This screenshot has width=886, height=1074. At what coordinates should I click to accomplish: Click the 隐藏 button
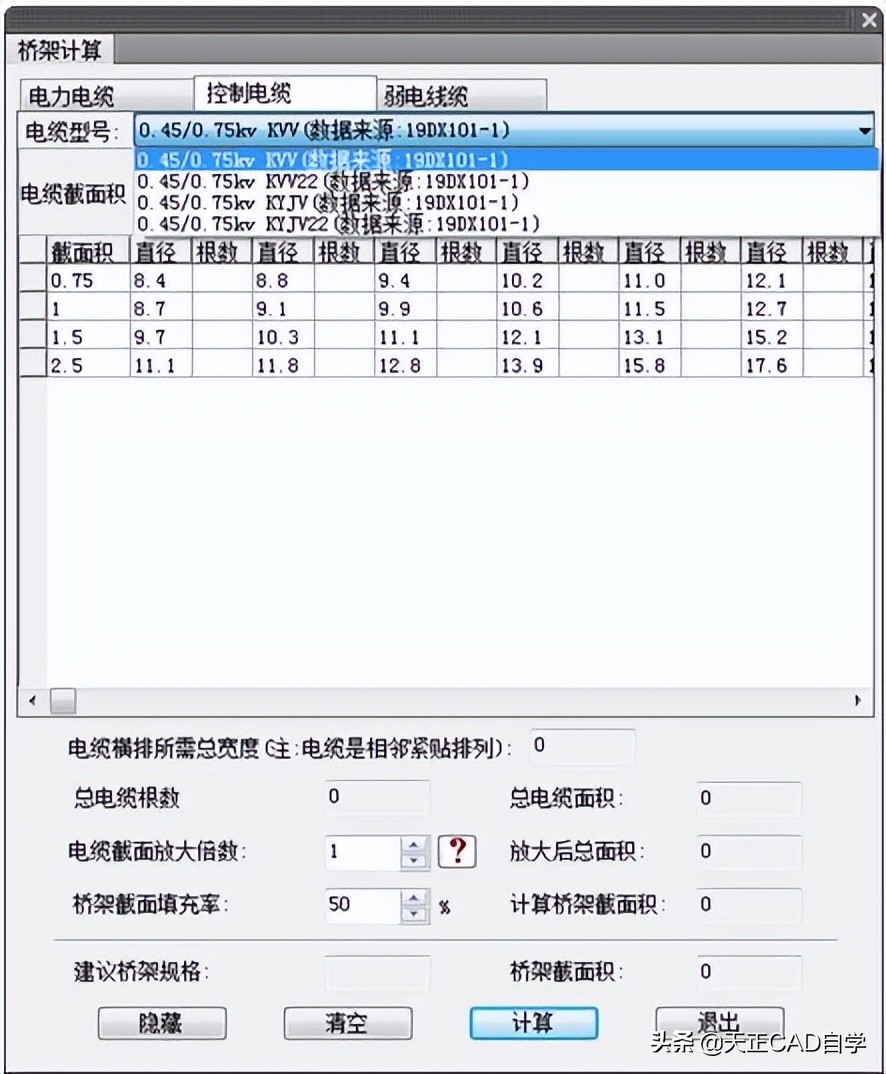point(162,1023)
